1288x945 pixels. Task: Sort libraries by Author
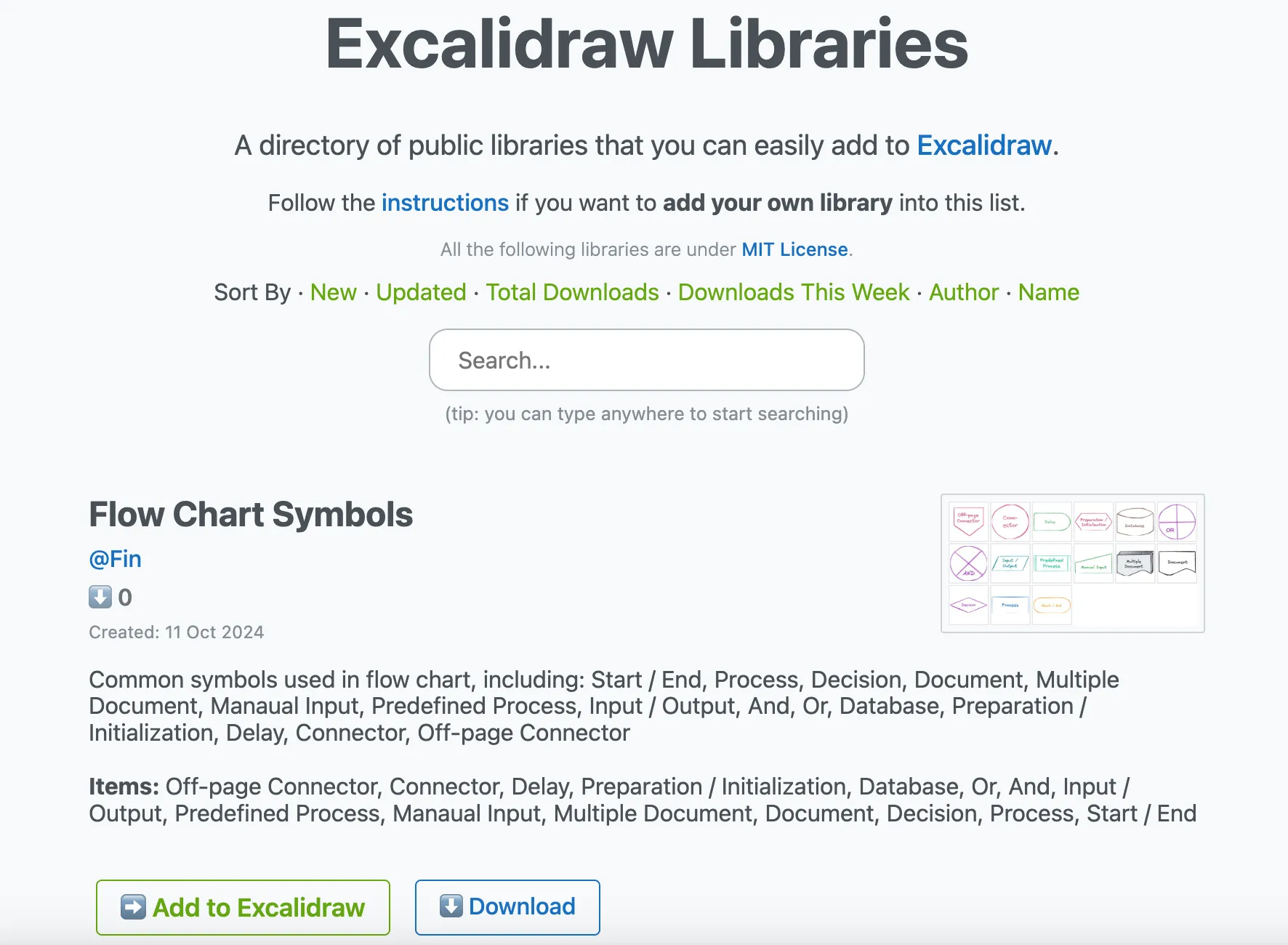[x=964, y=292]
